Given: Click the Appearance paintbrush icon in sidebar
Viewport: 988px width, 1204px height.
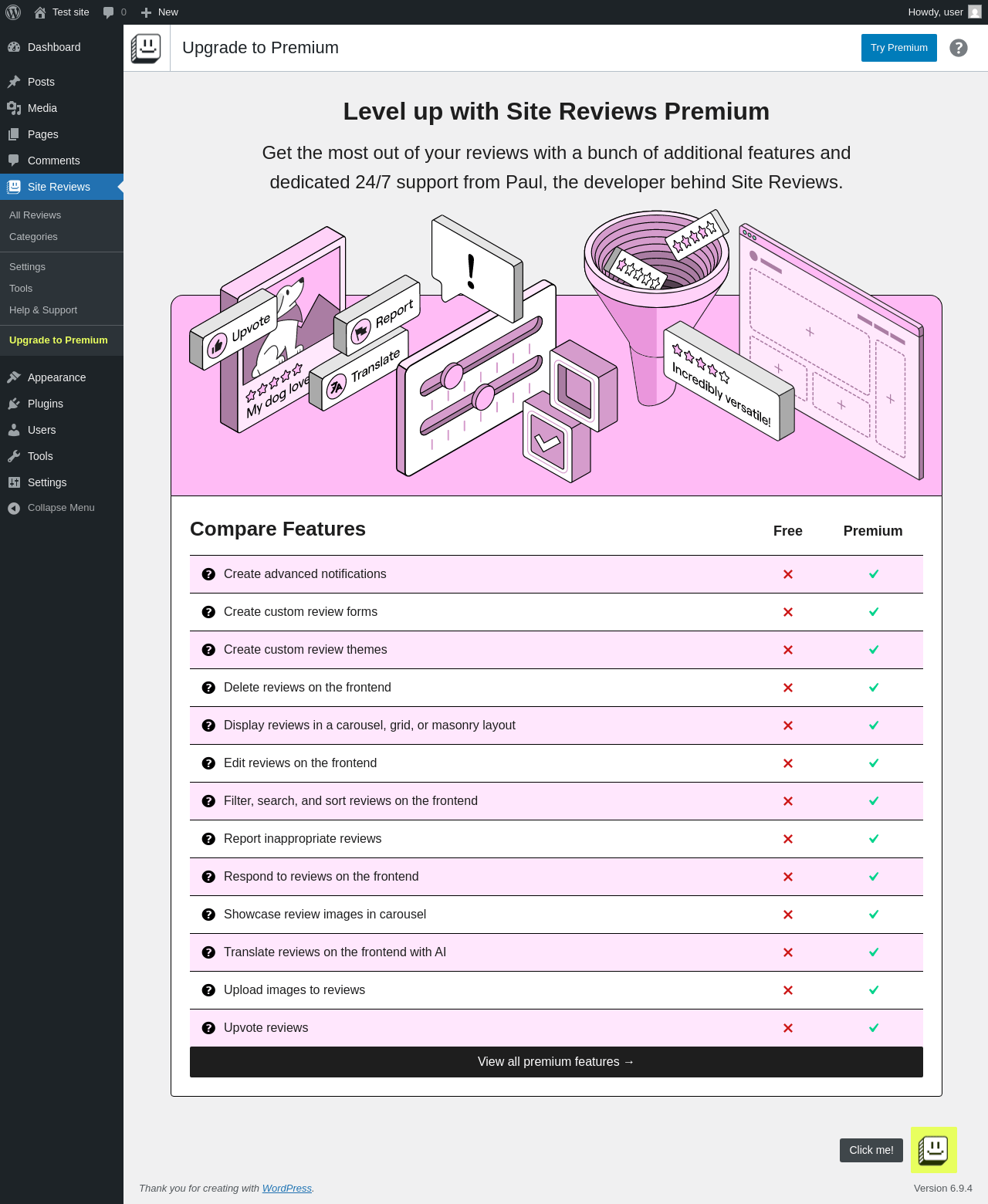Looking at the screenshot, I should pos(14,377).
